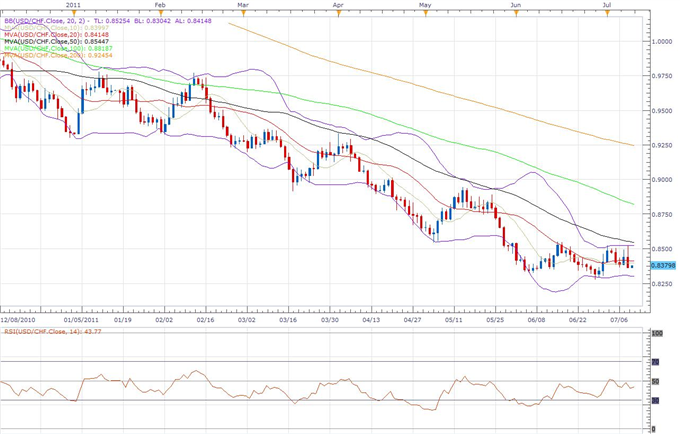Screen dimensions: 680x434
Task: Click the 0.9750 price axis label
Action: click(x=663, y=76)
